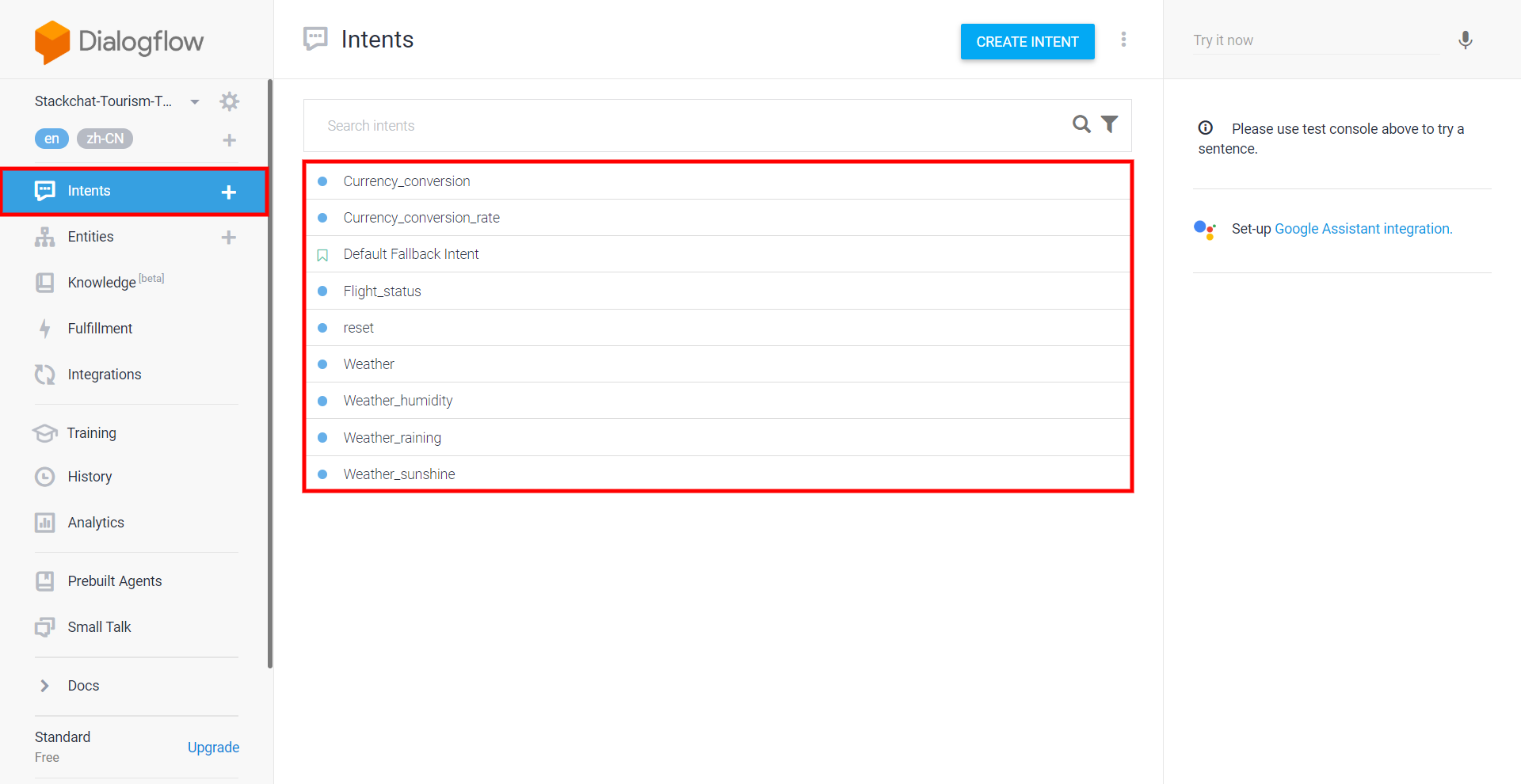The height and width of the screenshot is (784, 1521).
Task: Open the Weather_humidity intent
Action: 719,401
